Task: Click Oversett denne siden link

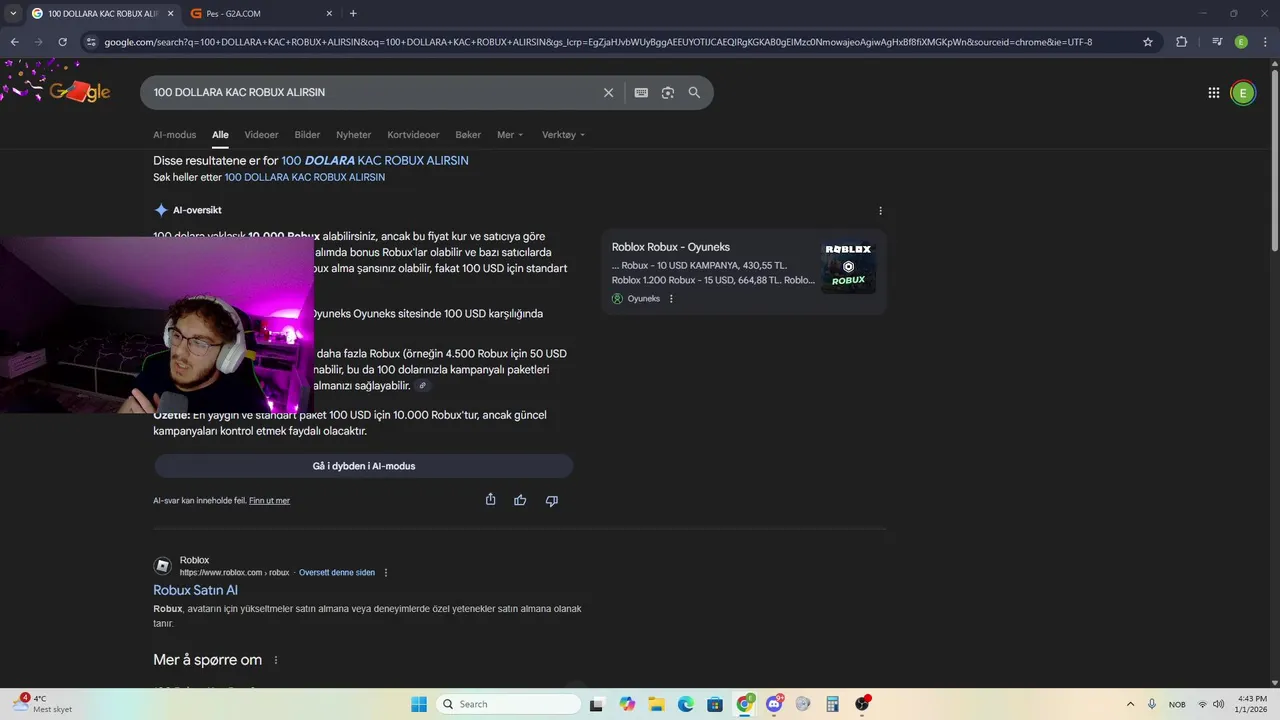Action: (x=337, y=573)
